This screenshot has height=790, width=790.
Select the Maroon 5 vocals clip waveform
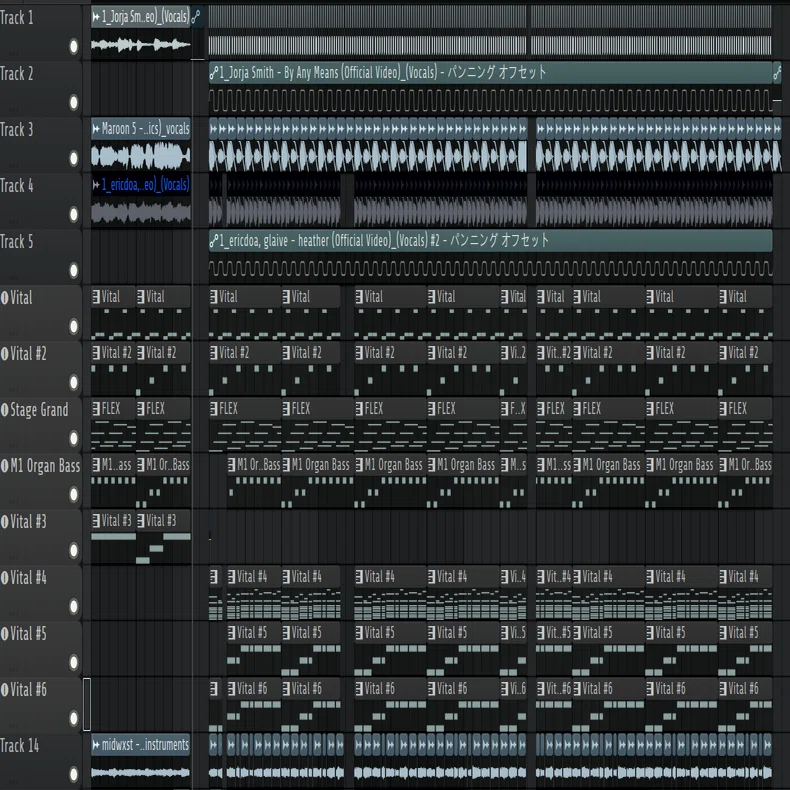tap(141, 156)
